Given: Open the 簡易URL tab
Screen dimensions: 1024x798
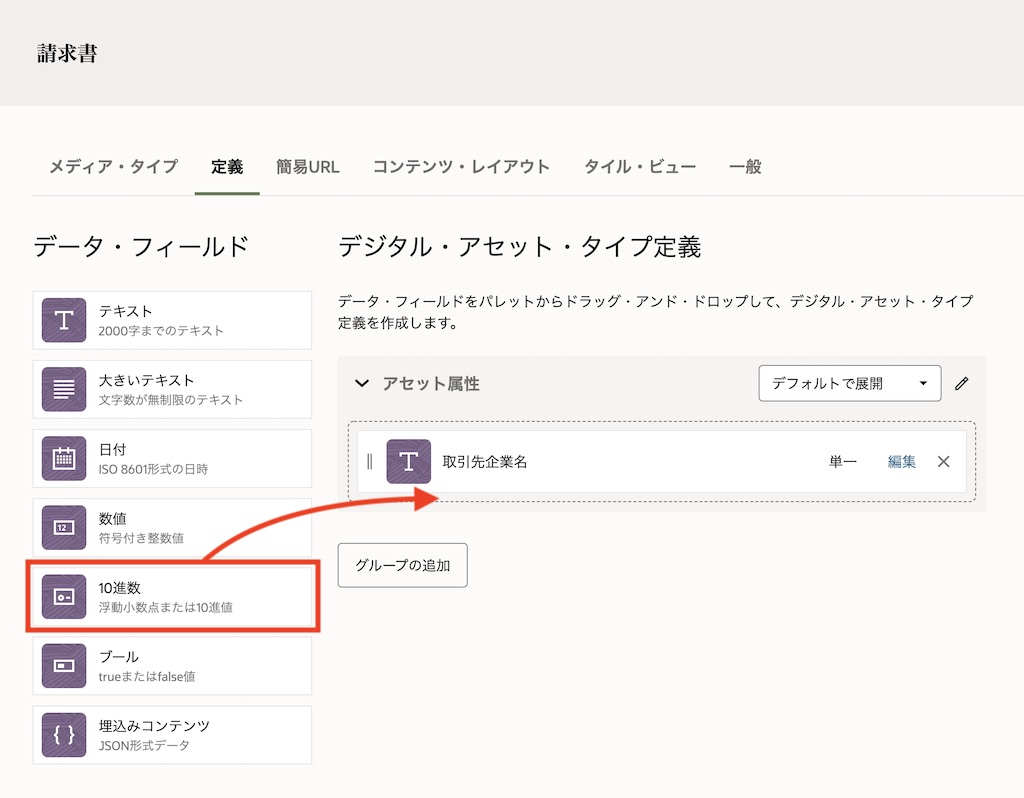Looking at the screenshot, I should coord(308,167).
